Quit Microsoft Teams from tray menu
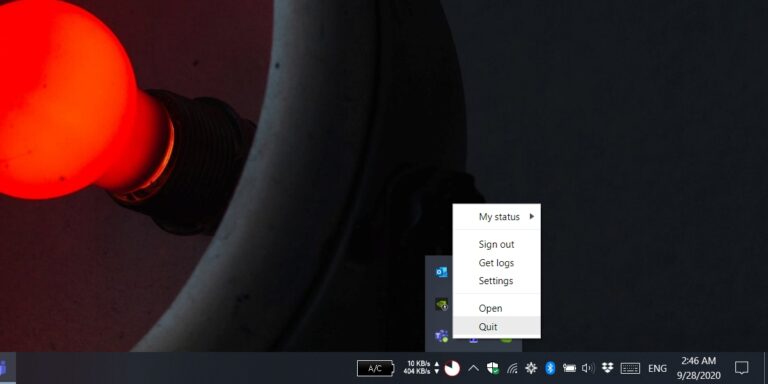This screenshot has height=384, width=768. (x=497, y=327)
